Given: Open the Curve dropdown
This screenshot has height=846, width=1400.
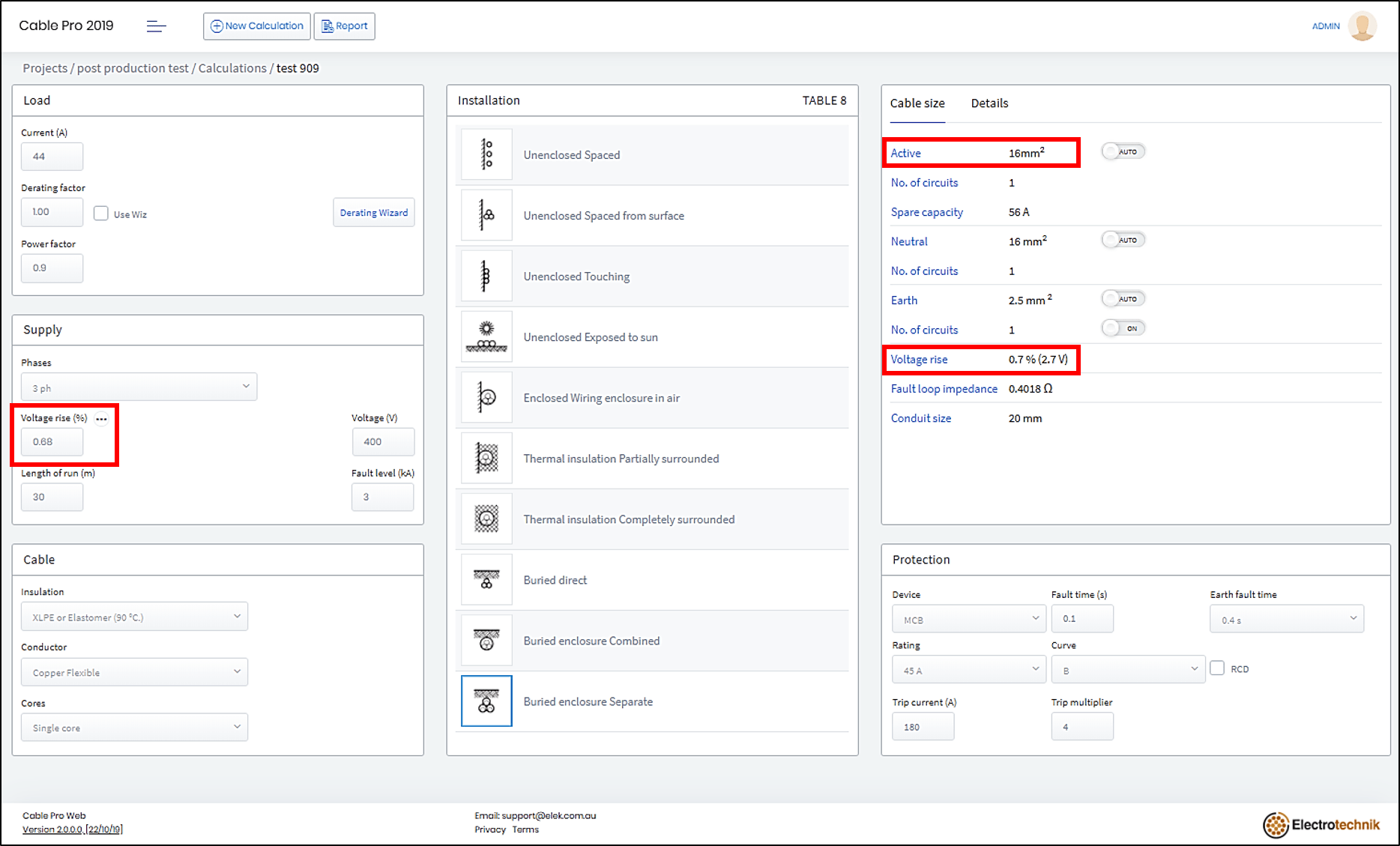Looking at the screenshot, I should (1128, 670).
